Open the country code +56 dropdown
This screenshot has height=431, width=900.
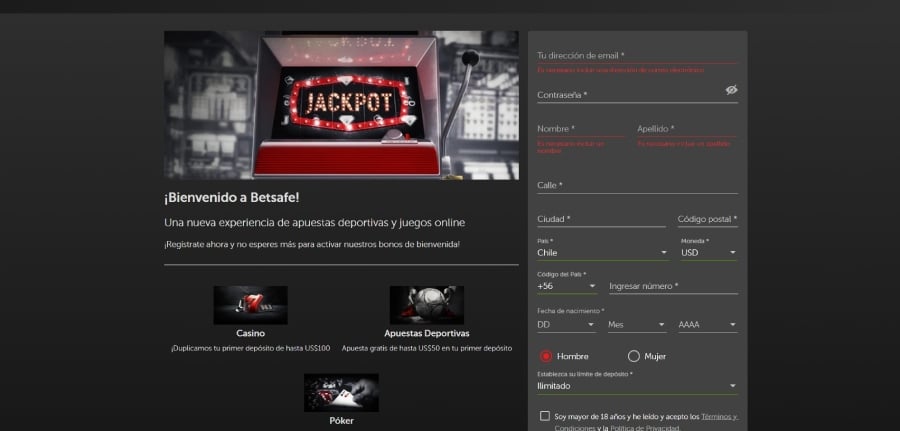[567, 286]
